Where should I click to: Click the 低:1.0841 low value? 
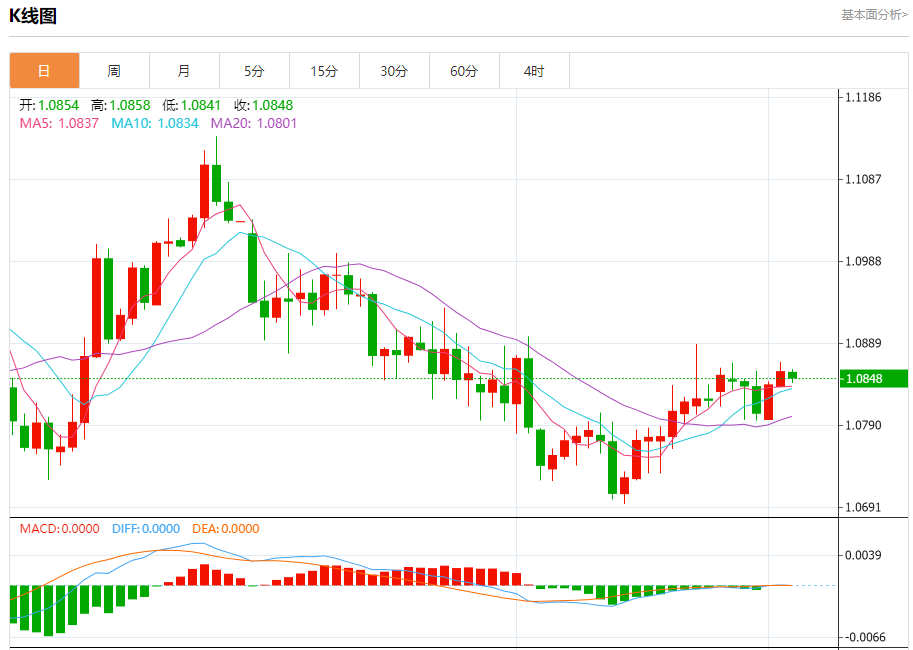pos(192,105)
